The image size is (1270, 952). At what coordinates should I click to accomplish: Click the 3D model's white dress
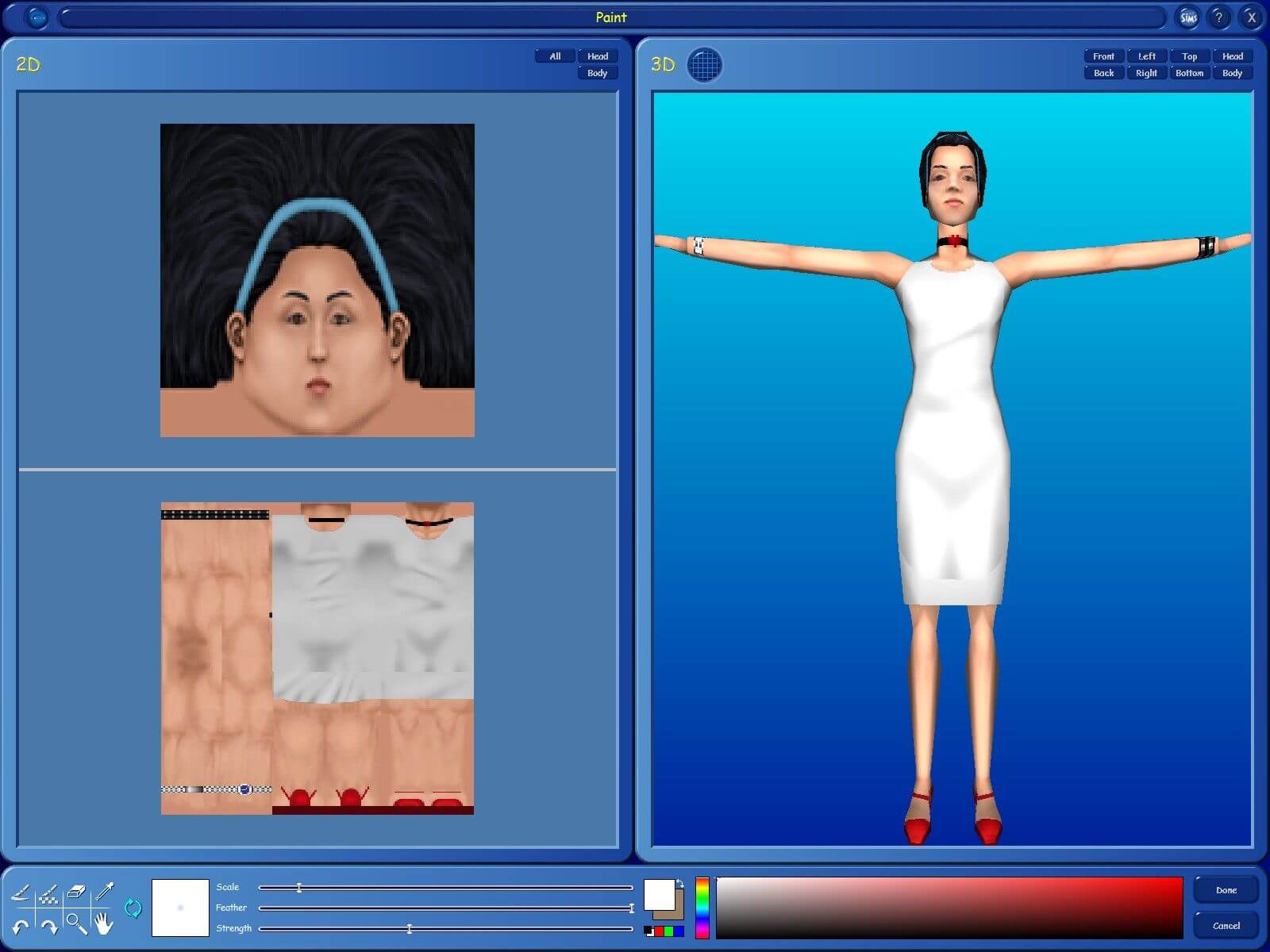point(952,432)
